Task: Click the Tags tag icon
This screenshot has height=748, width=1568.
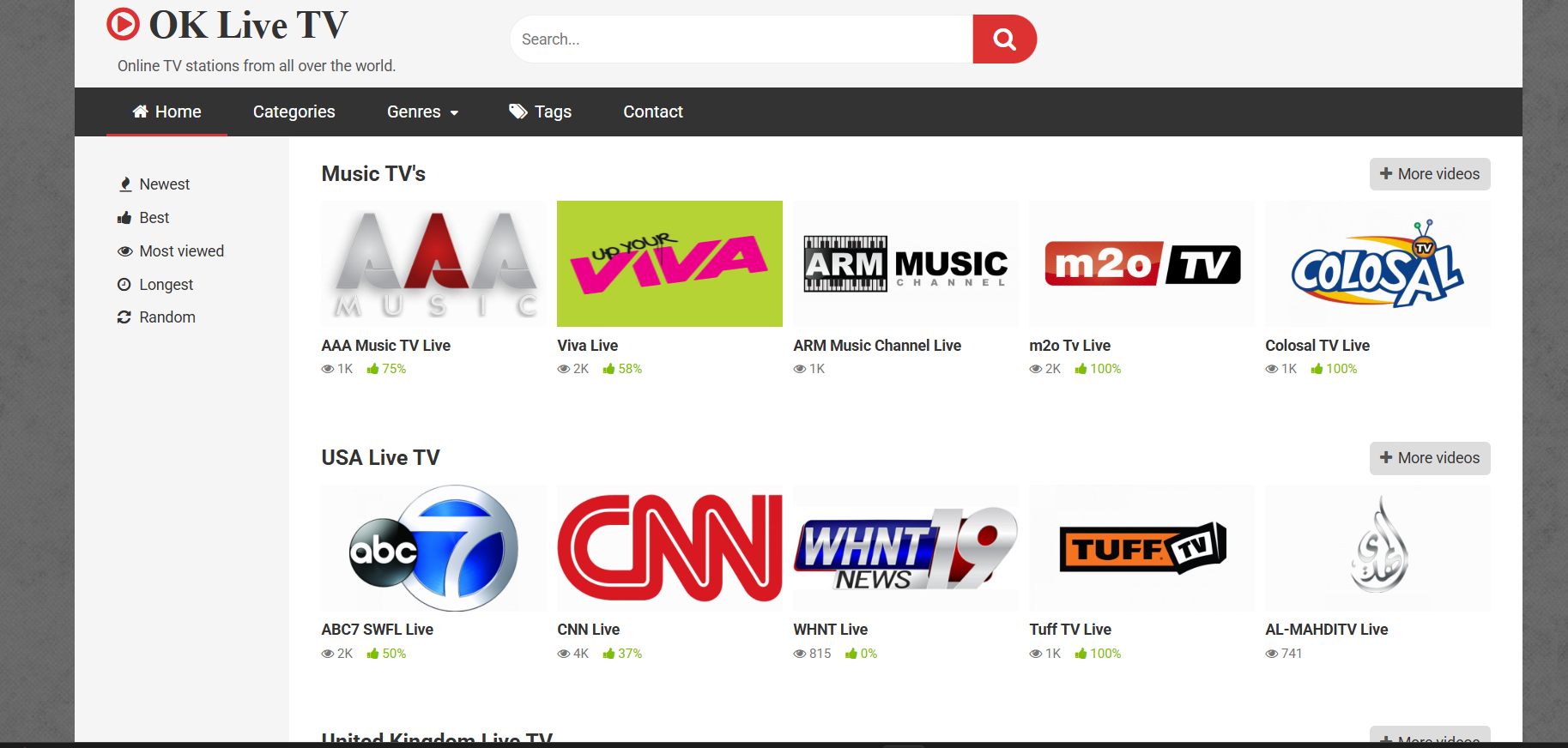Action: coord(518,112)
